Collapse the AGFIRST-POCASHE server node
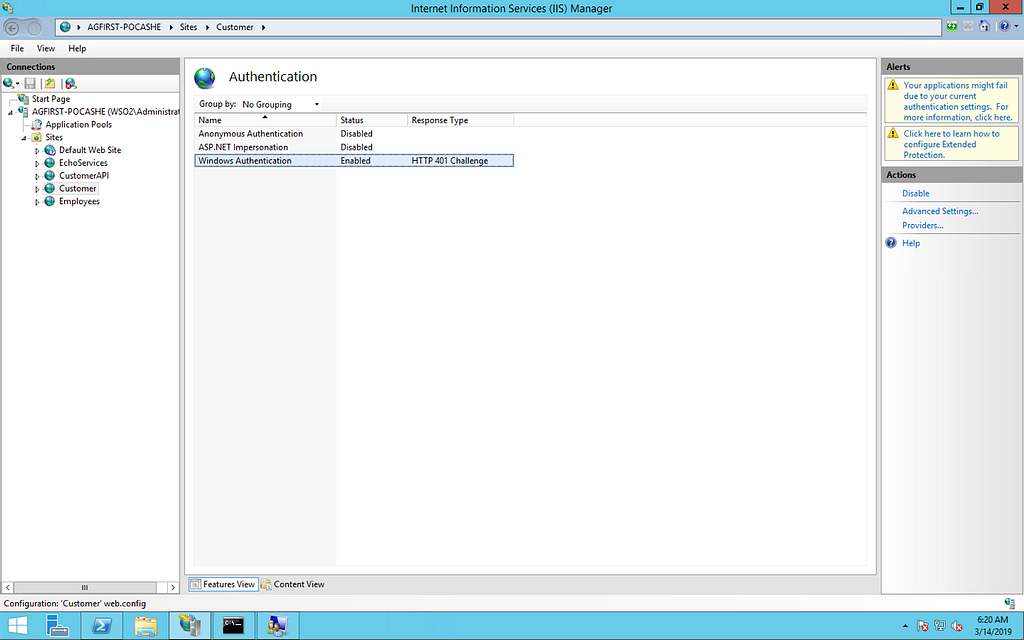1024x640 pixels. (10, 112)
